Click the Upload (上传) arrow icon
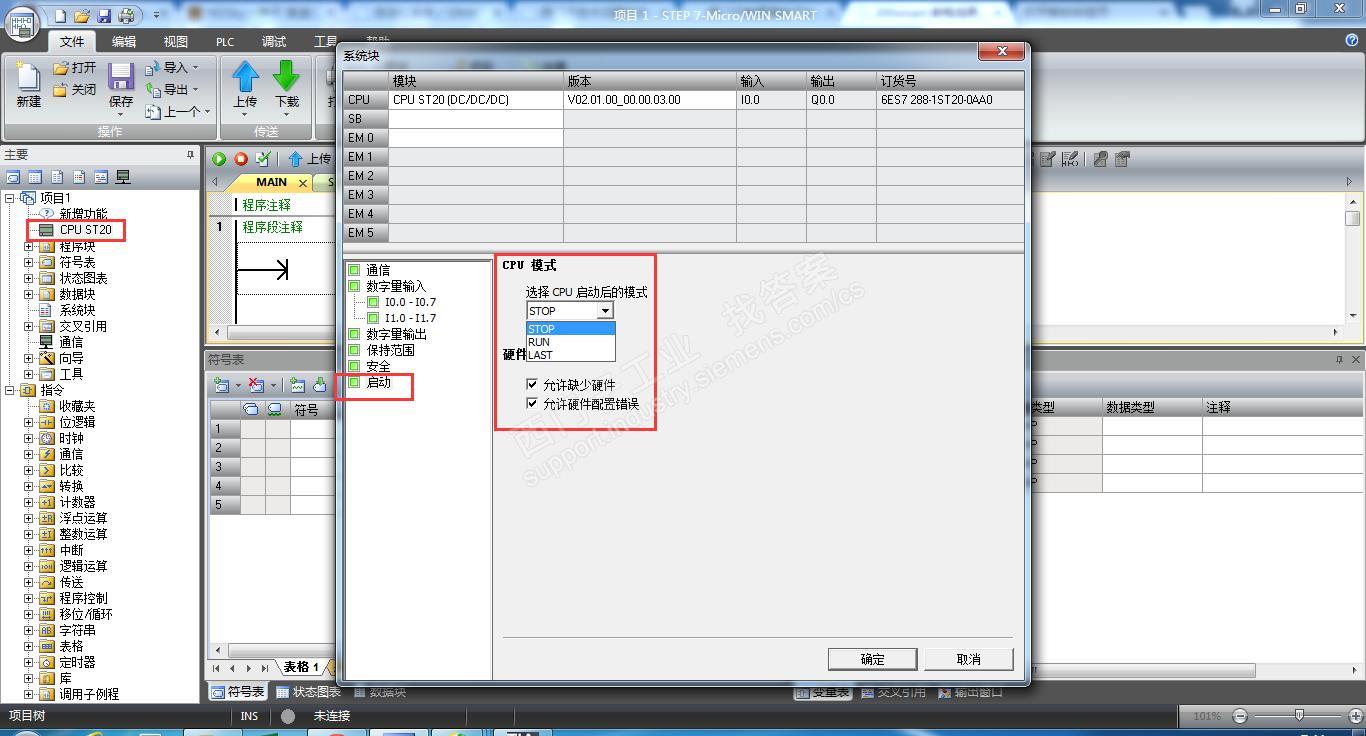Viewport: 1366px width, 736px height. (x=245, y=76)
